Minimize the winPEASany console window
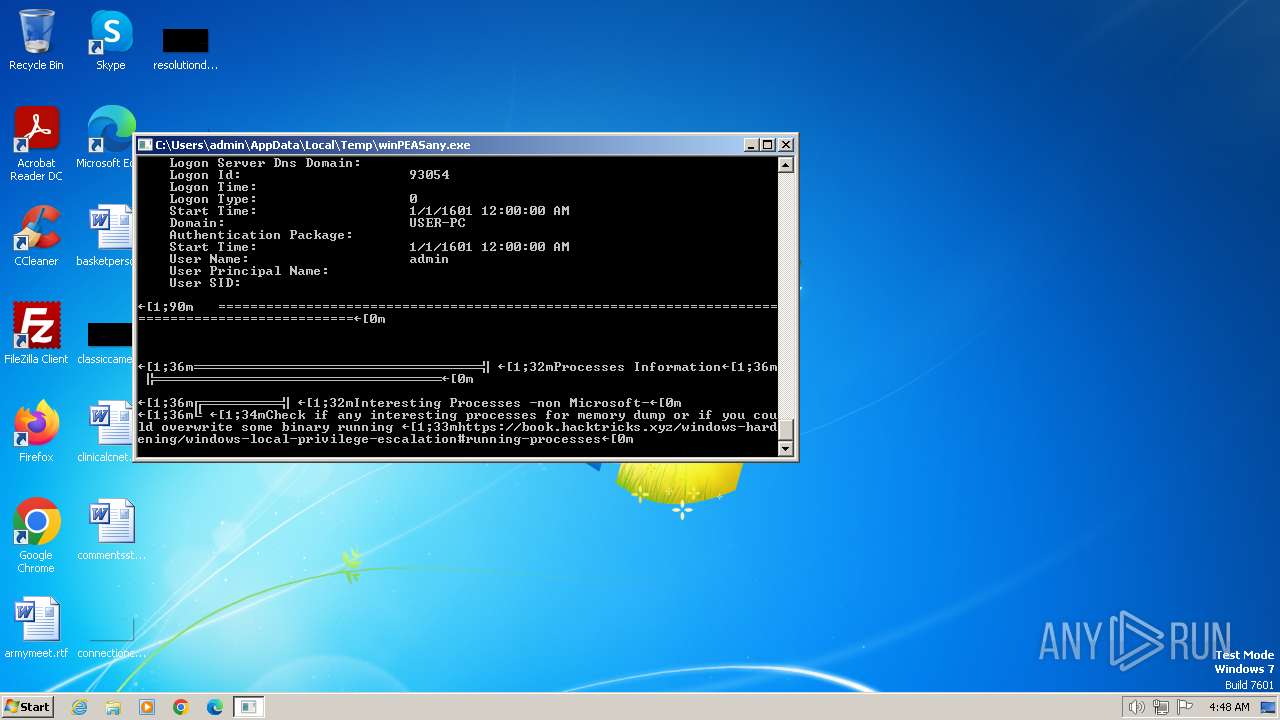The height and width of the screenshot is (720, 1280). tap(752, 145)
